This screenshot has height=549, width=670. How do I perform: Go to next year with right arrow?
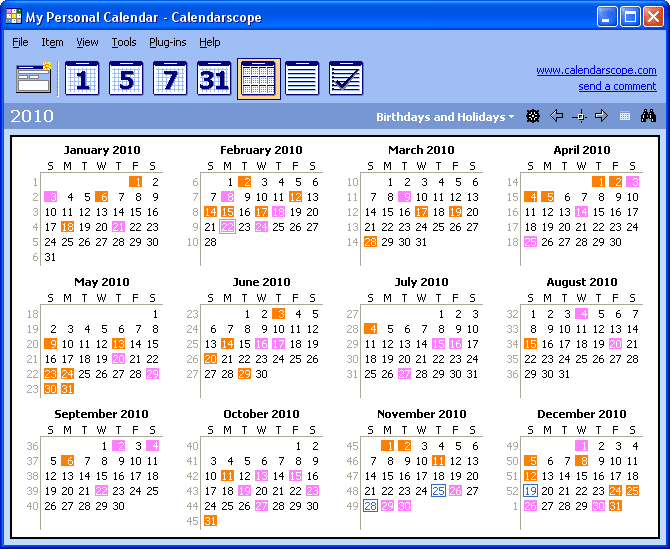pos(601,116)
